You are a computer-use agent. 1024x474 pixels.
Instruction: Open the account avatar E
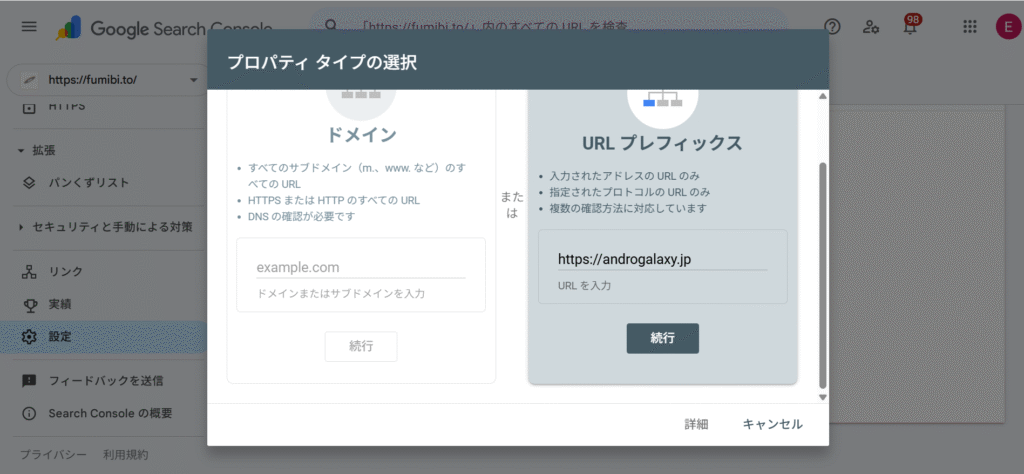pos(1007,27)
